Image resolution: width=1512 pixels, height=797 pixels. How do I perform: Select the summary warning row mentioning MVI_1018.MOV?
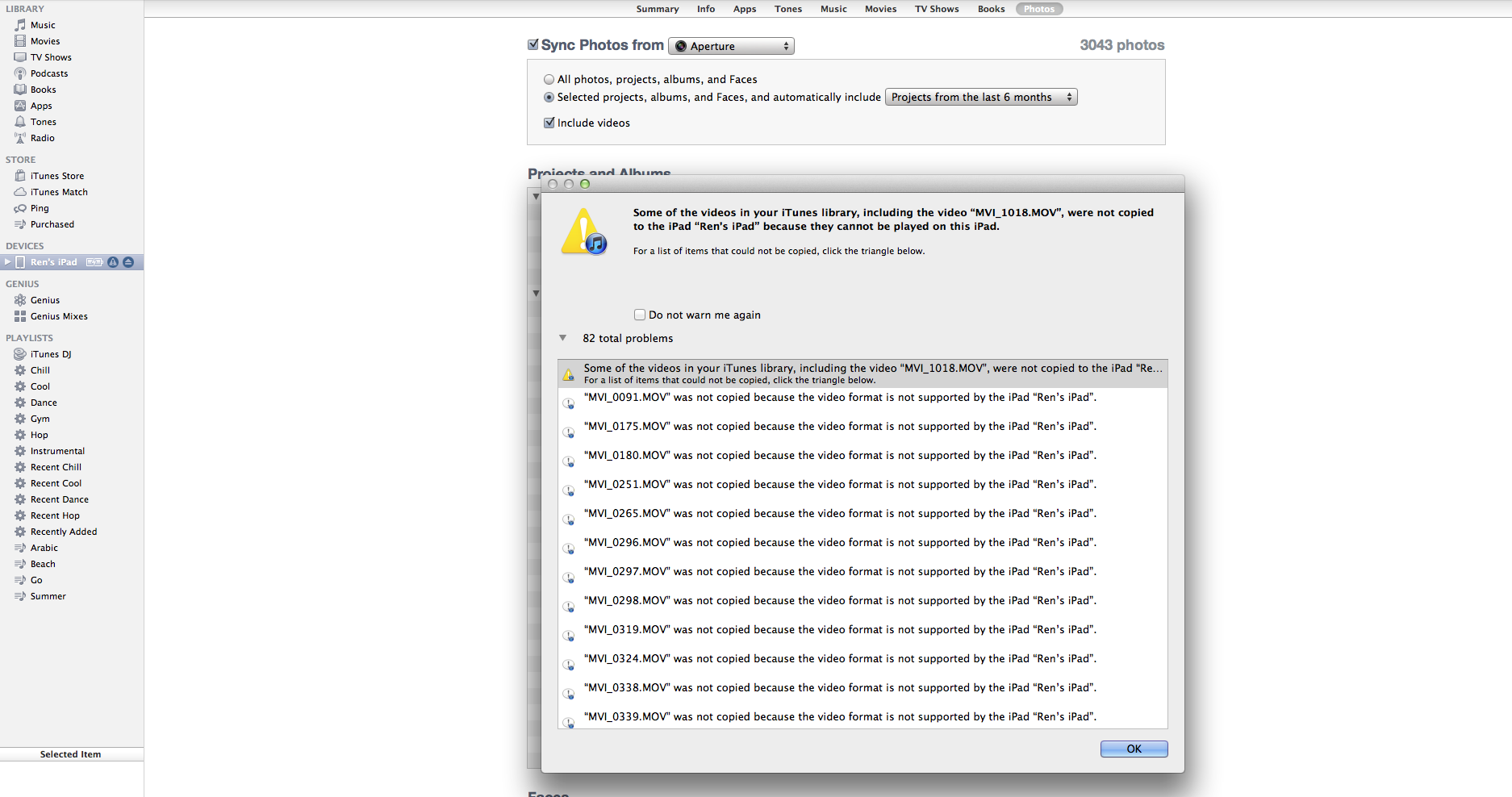tap(863, 373)
